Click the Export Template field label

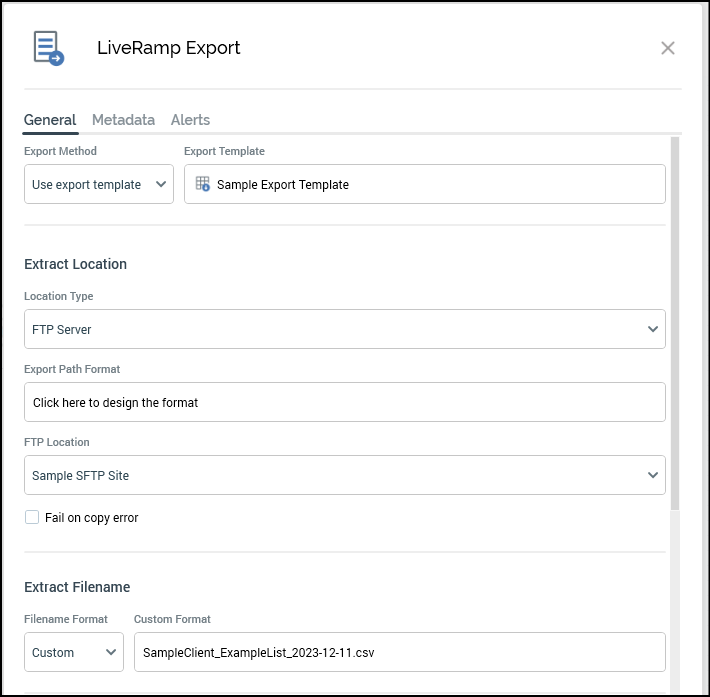point(224,151)
